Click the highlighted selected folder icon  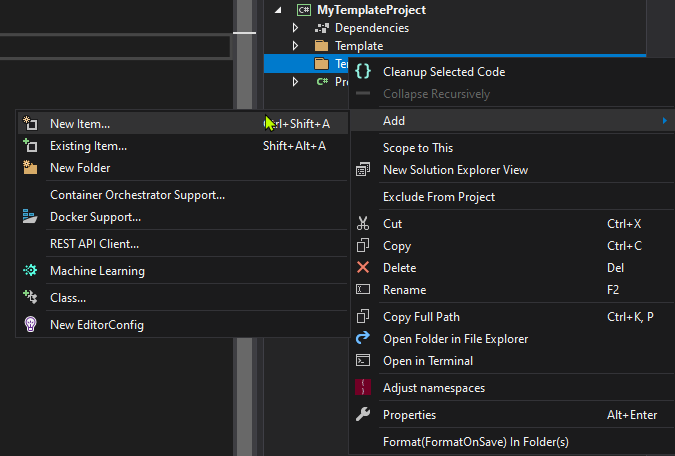click(x=322, y=64)
